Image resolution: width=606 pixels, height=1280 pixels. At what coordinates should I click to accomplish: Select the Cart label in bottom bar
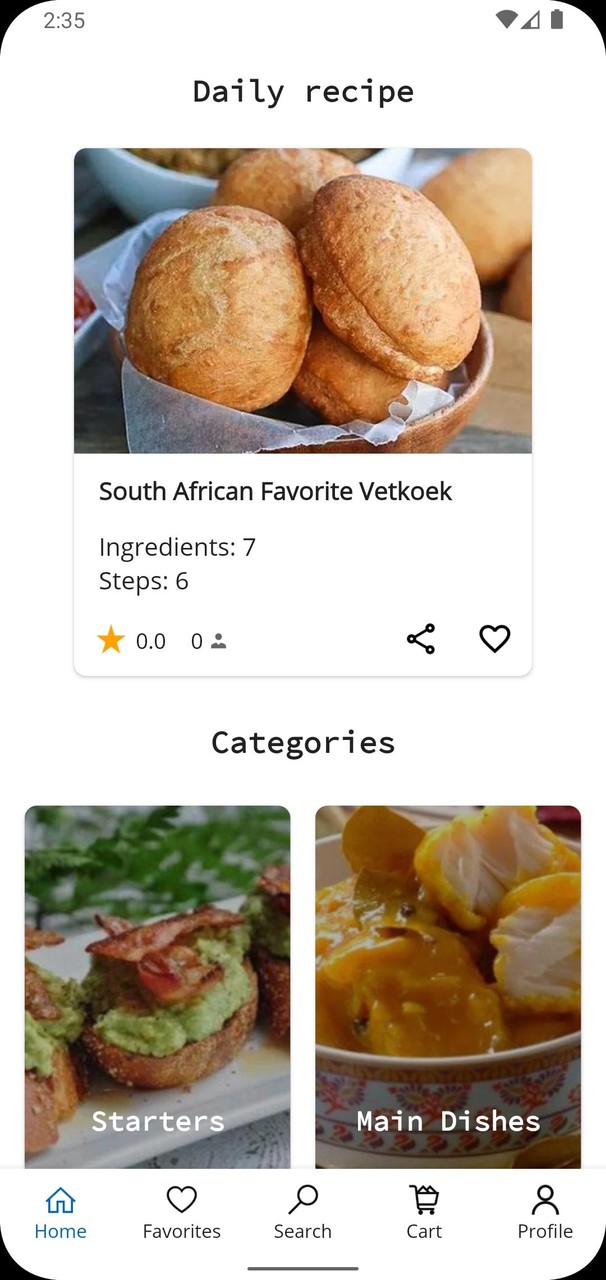[x=424, y=1231]
